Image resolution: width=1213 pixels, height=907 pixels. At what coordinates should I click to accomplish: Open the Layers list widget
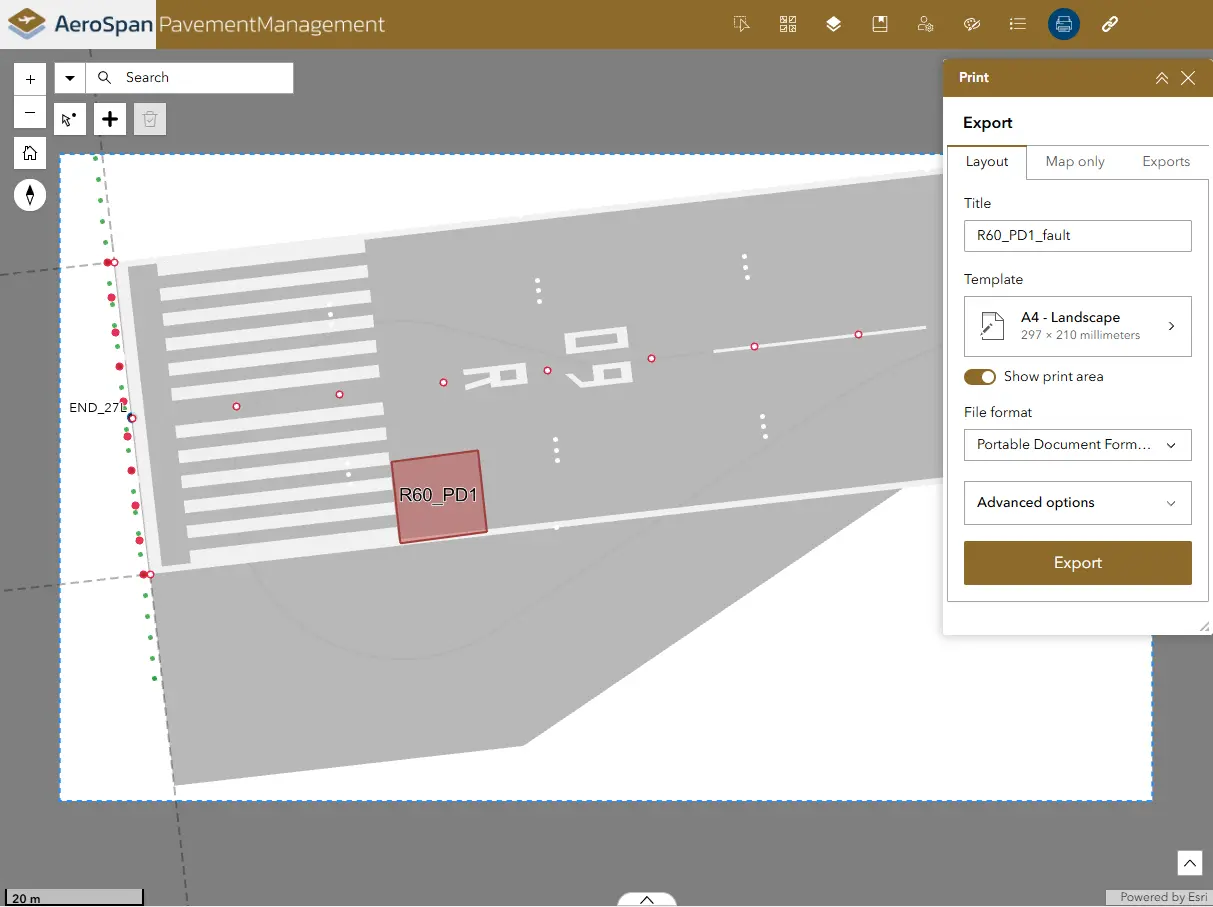(834, 24)
